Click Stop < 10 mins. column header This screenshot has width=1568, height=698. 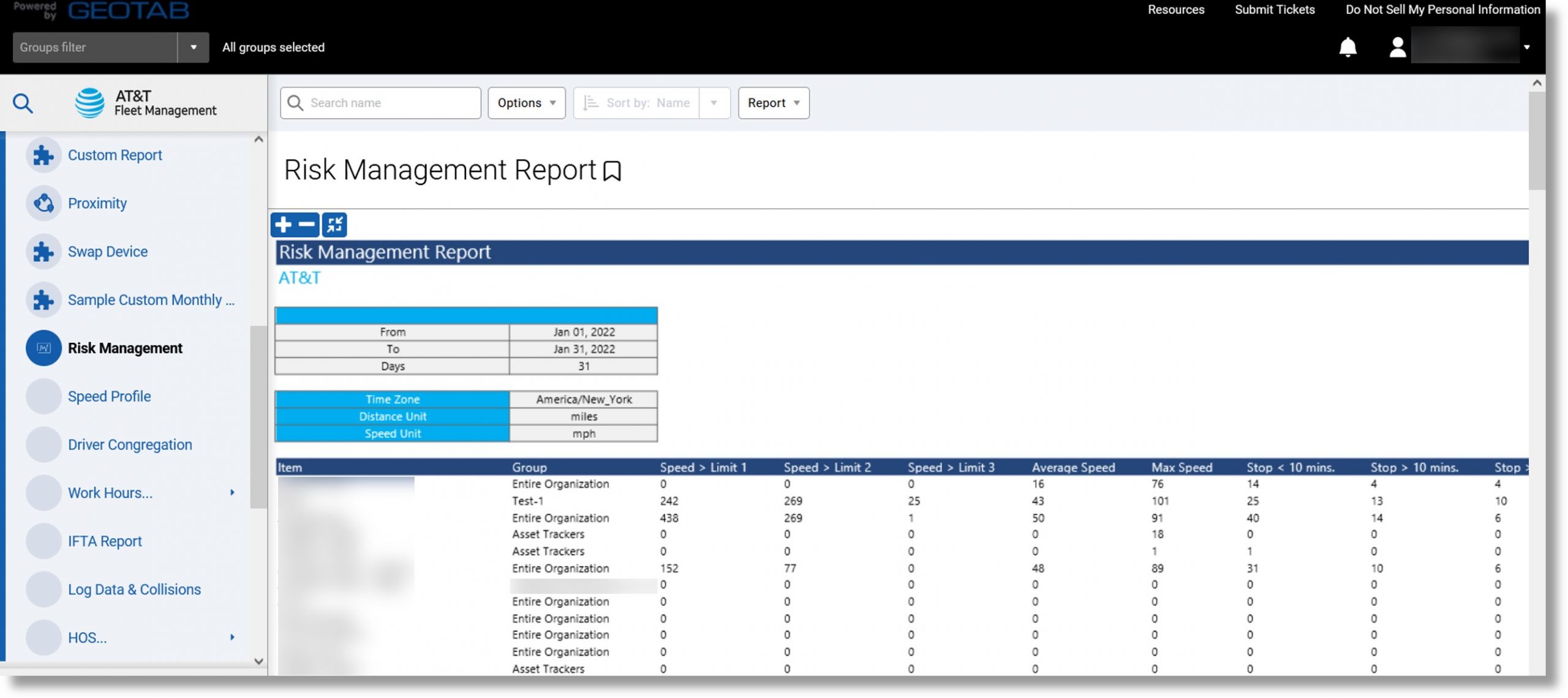click(1291, 468)
